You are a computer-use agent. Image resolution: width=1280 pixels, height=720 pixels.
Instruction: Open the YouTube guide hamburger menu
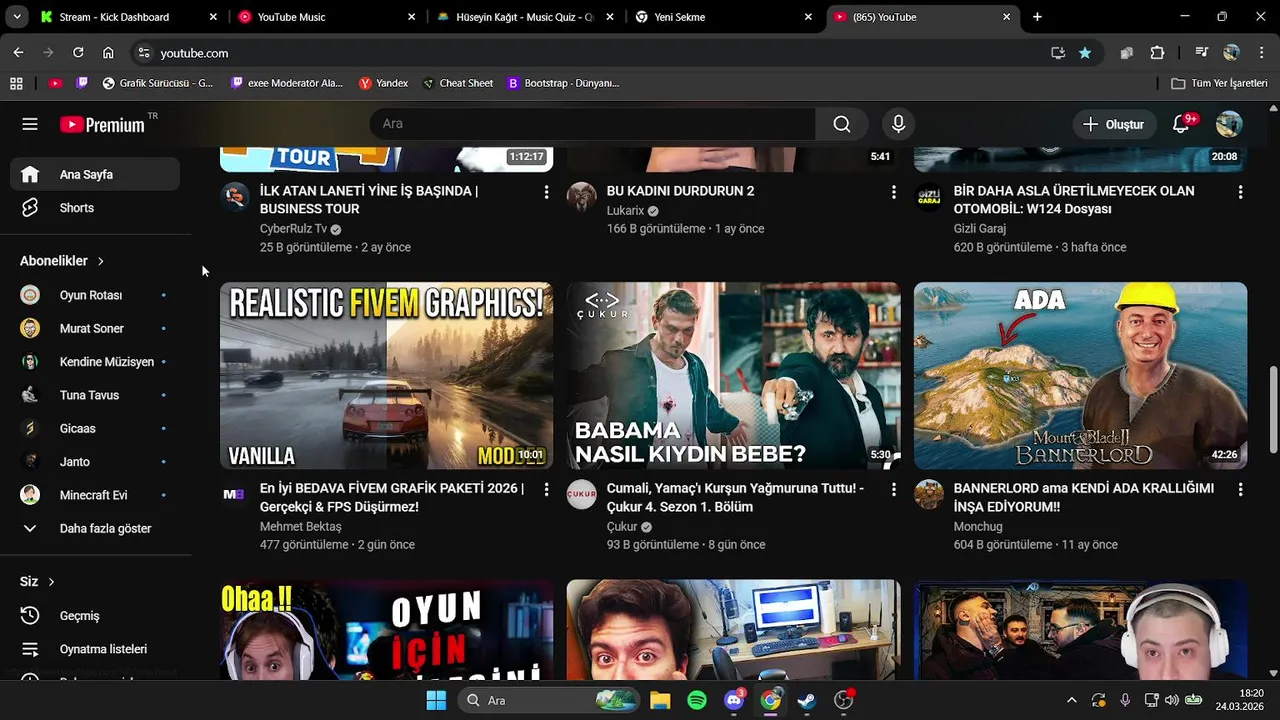(30, 124)
